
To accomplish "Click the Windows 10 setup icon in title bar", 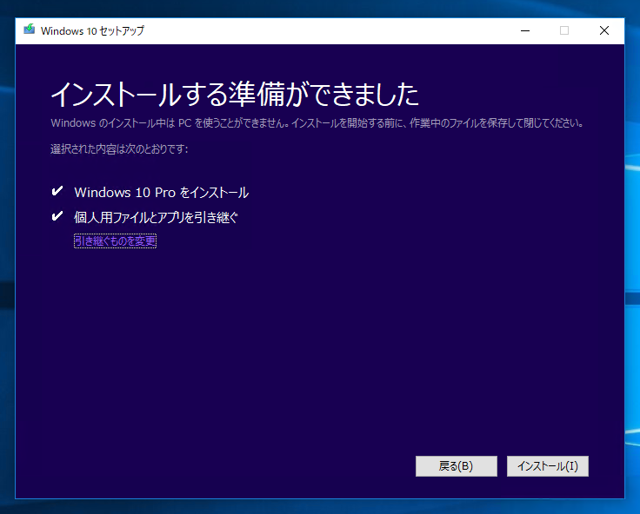I will click(x=29, y=30).
